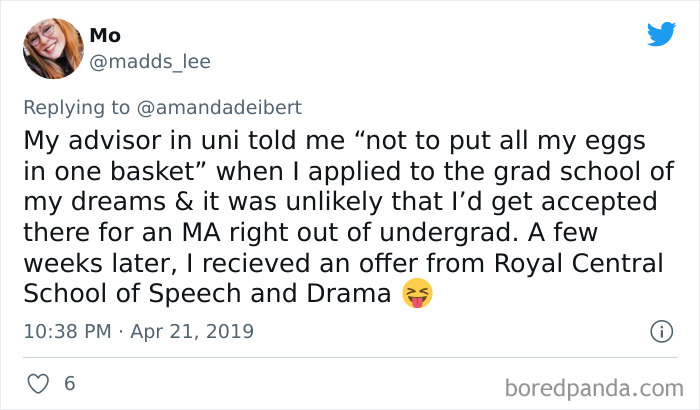This screenshot has height=410, width=700.
Task: Click the word "recieved" in the tweet
Action: pyautogui.click(x=256, y=263)
